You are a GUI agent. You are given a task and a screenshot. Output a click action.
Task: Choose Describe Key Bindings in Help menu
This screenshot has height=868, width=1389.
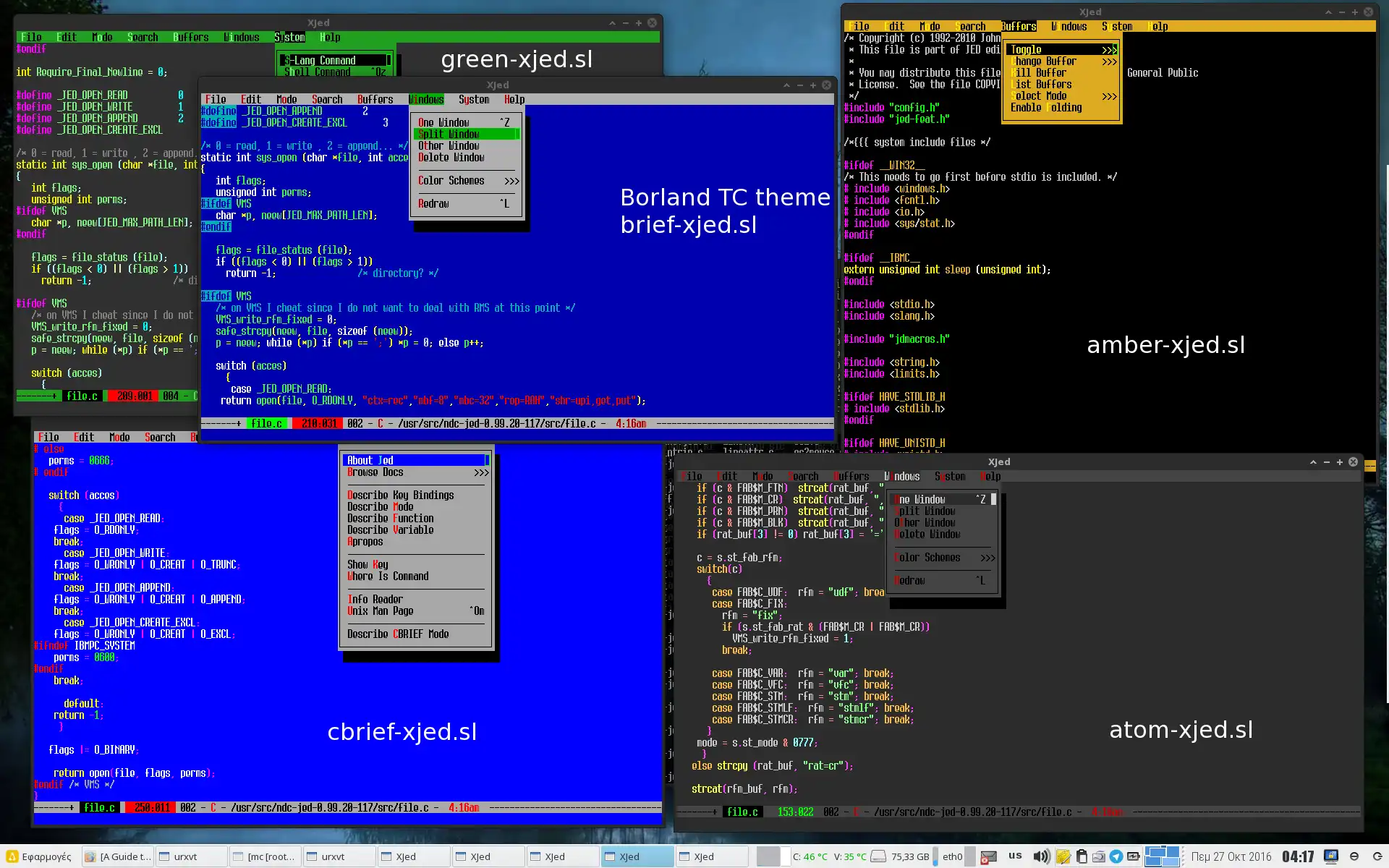click(400, 495)
